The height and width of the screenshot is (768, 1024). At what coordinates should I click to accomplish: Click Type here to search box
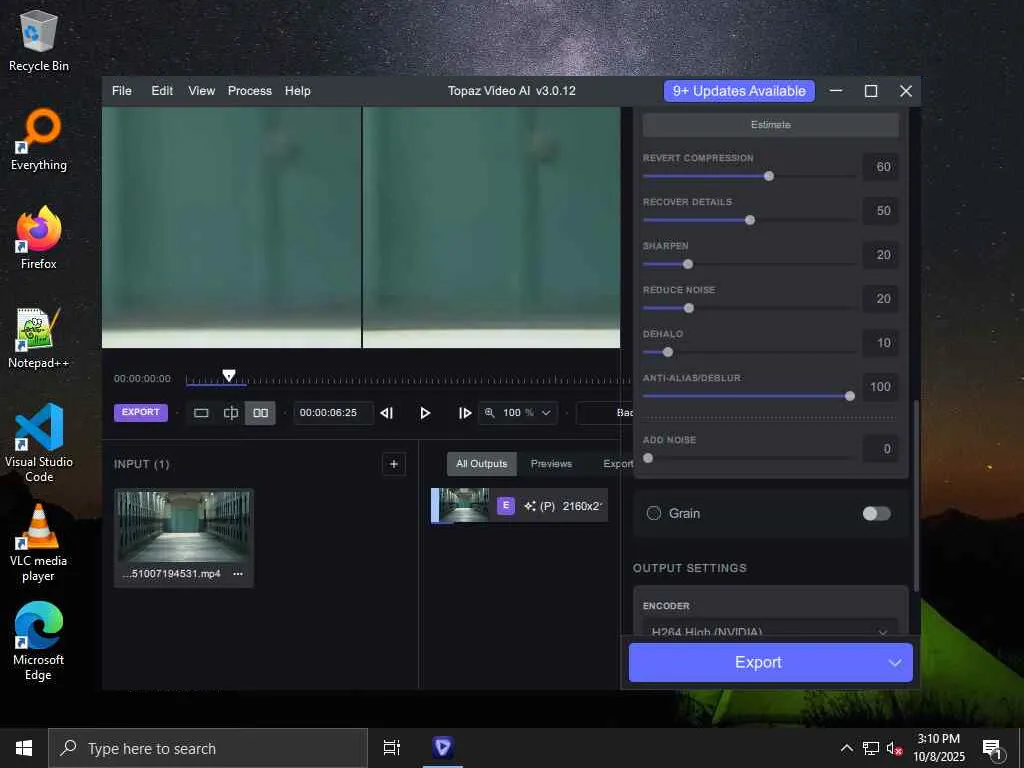(208, 748)
